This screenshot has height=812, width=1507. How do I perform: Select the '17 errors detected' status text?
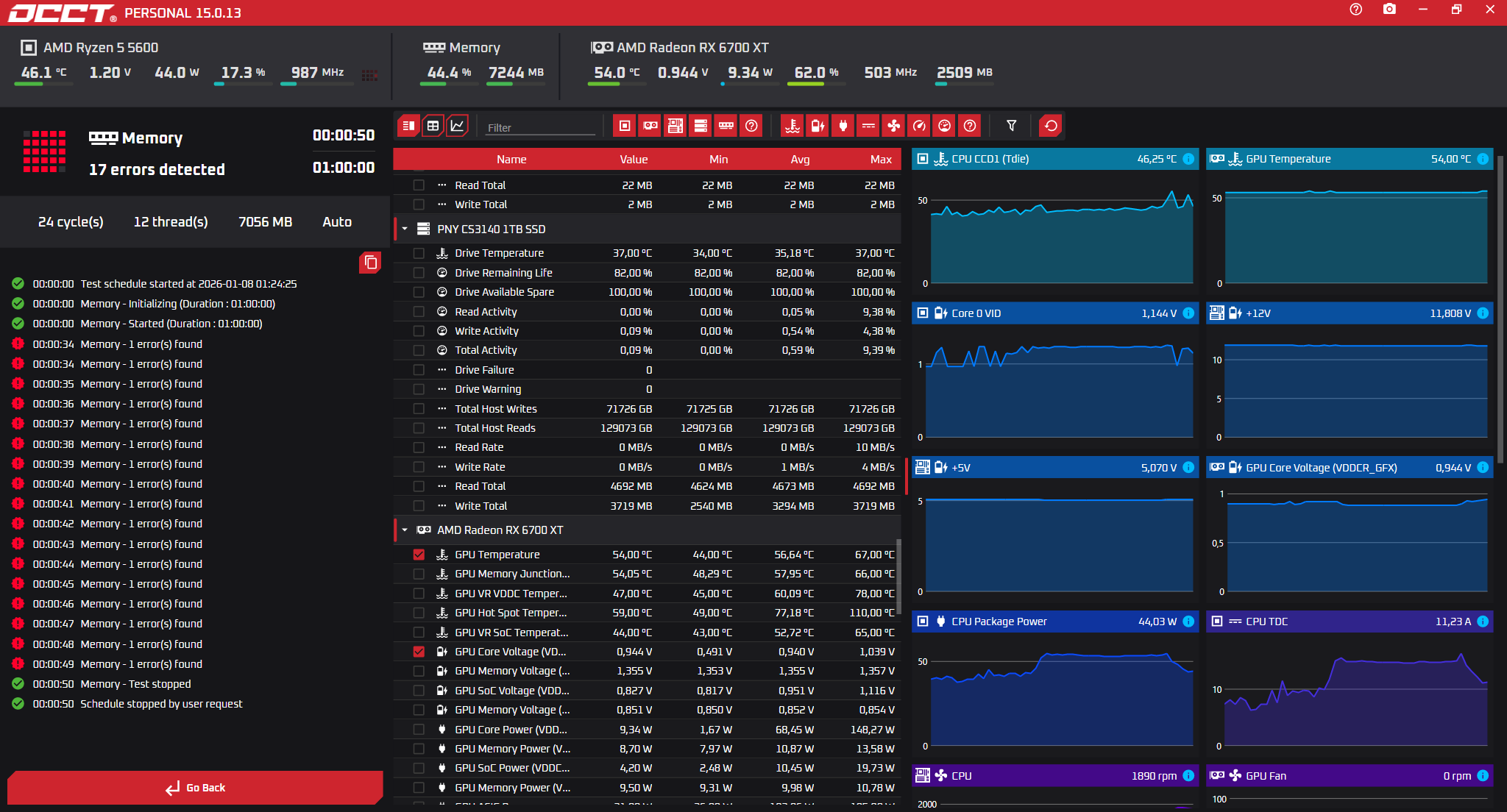point(157,170)
